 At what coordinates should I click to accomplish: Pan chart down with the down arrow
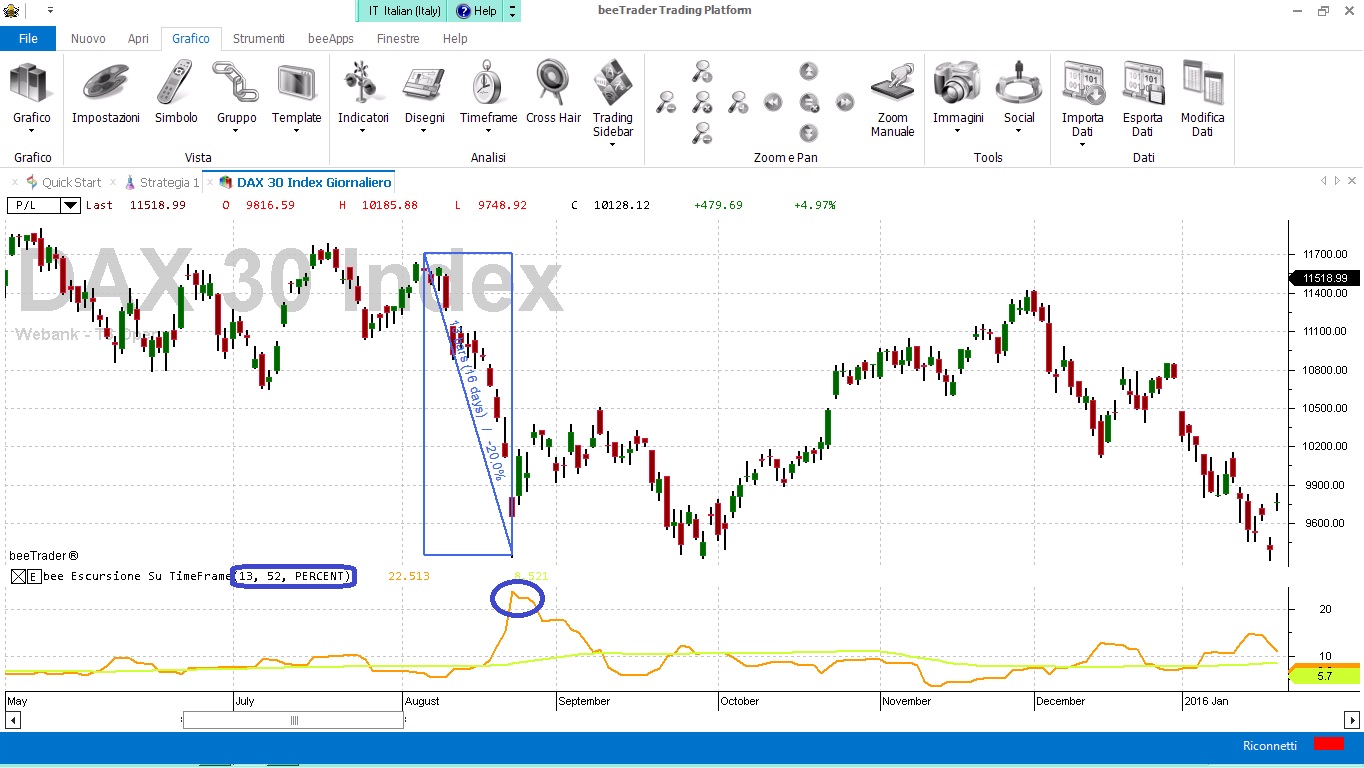809,133
